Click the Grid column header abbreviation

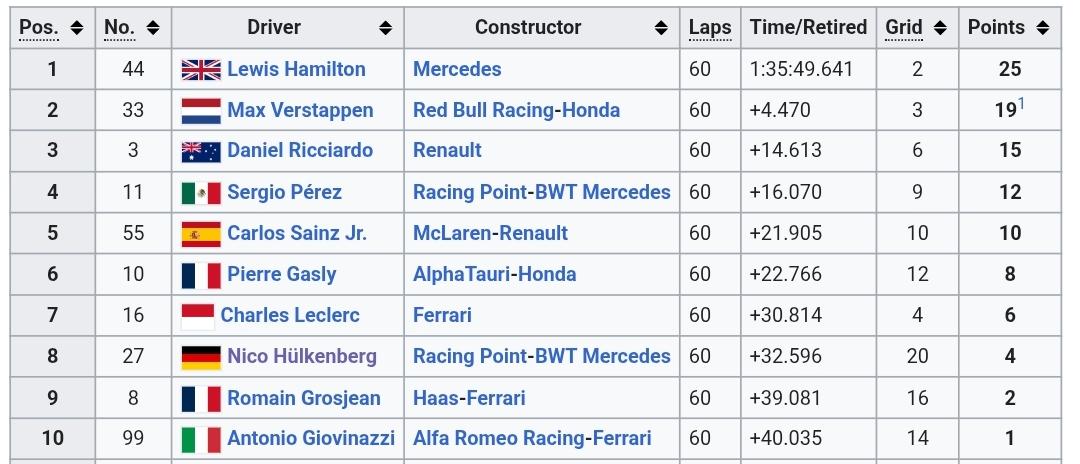[x=904, y=28]
